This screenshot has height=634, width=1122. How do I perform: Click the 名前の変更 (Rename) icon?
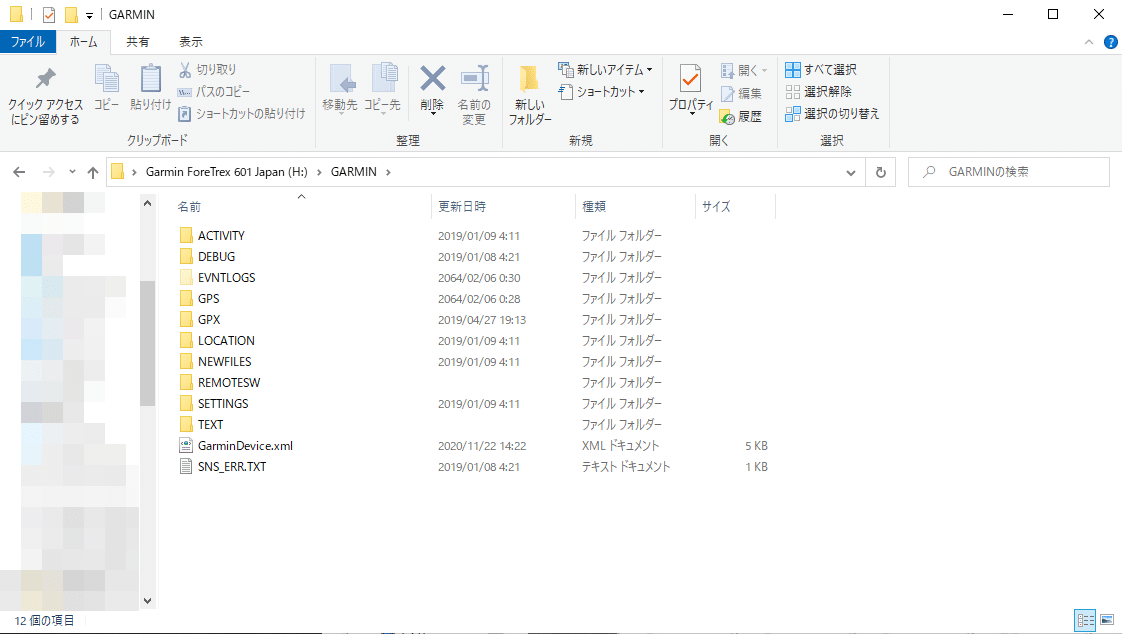click(474, 79)
